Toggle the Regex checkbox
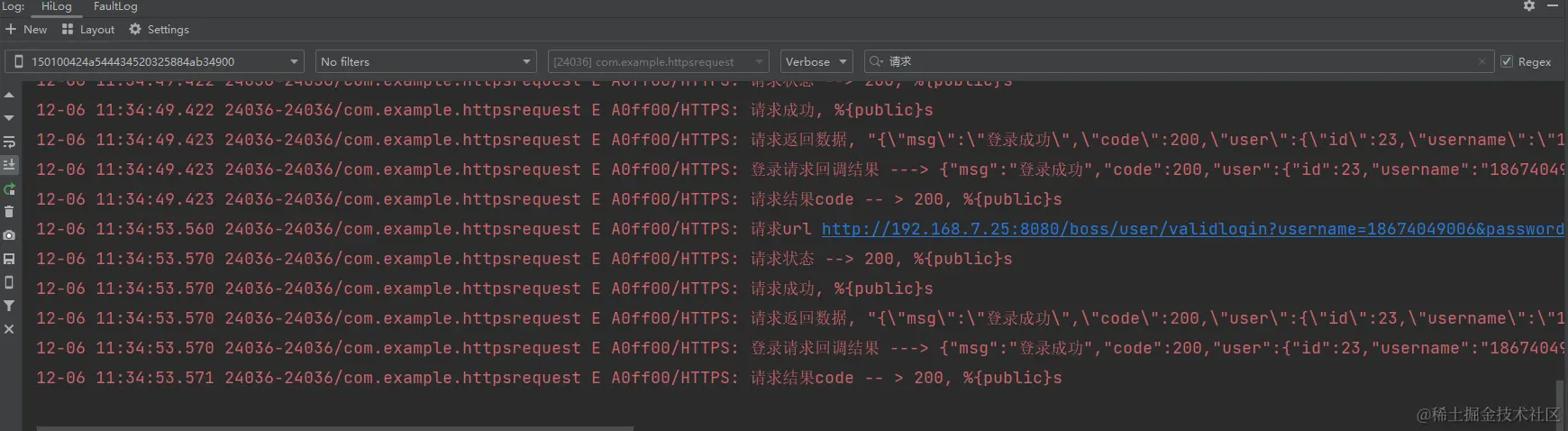The width and height of the screenshot is (1568, 431). click(x=1507, y=61)
